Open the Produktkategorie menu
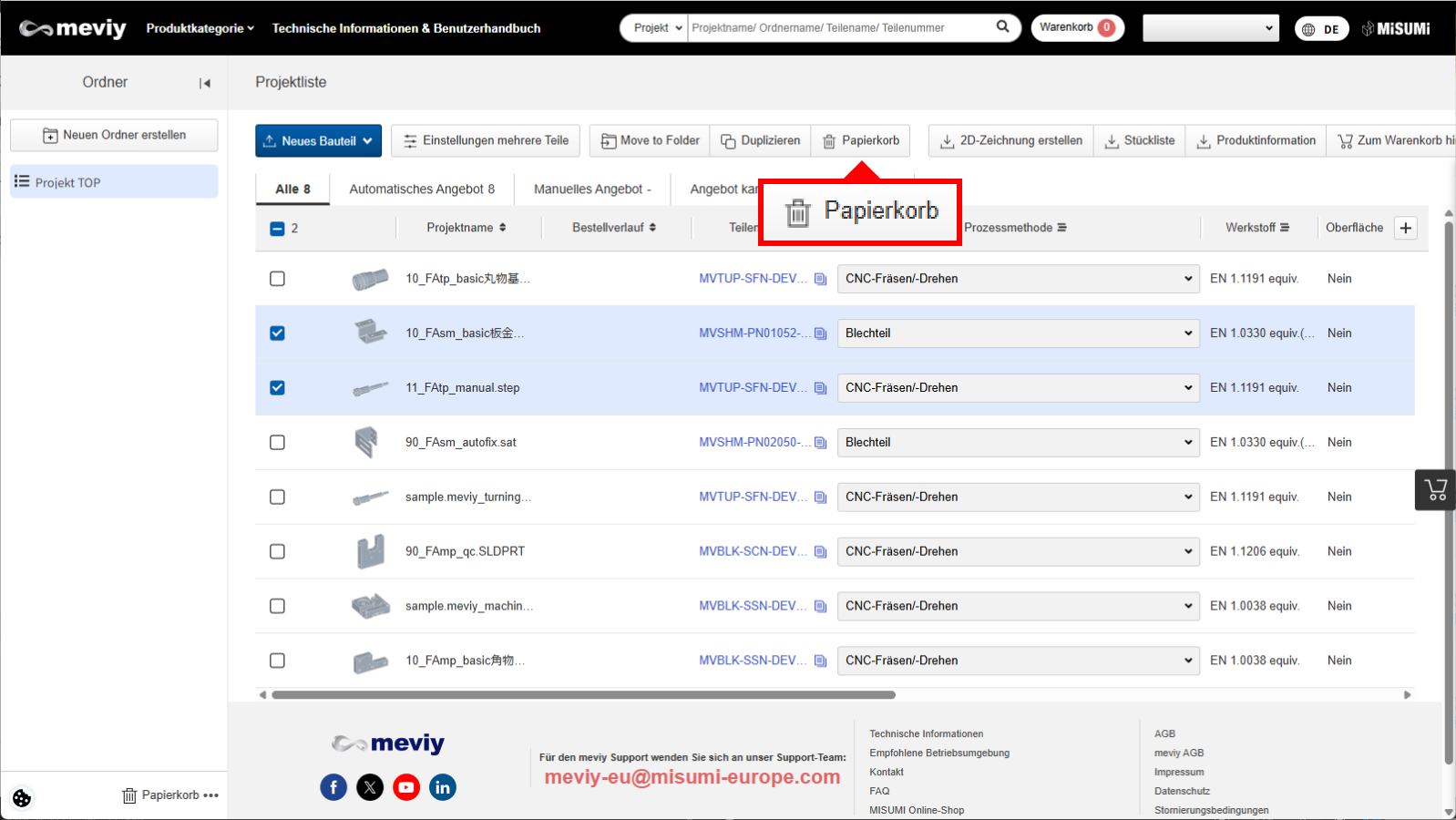 point(200,28)
